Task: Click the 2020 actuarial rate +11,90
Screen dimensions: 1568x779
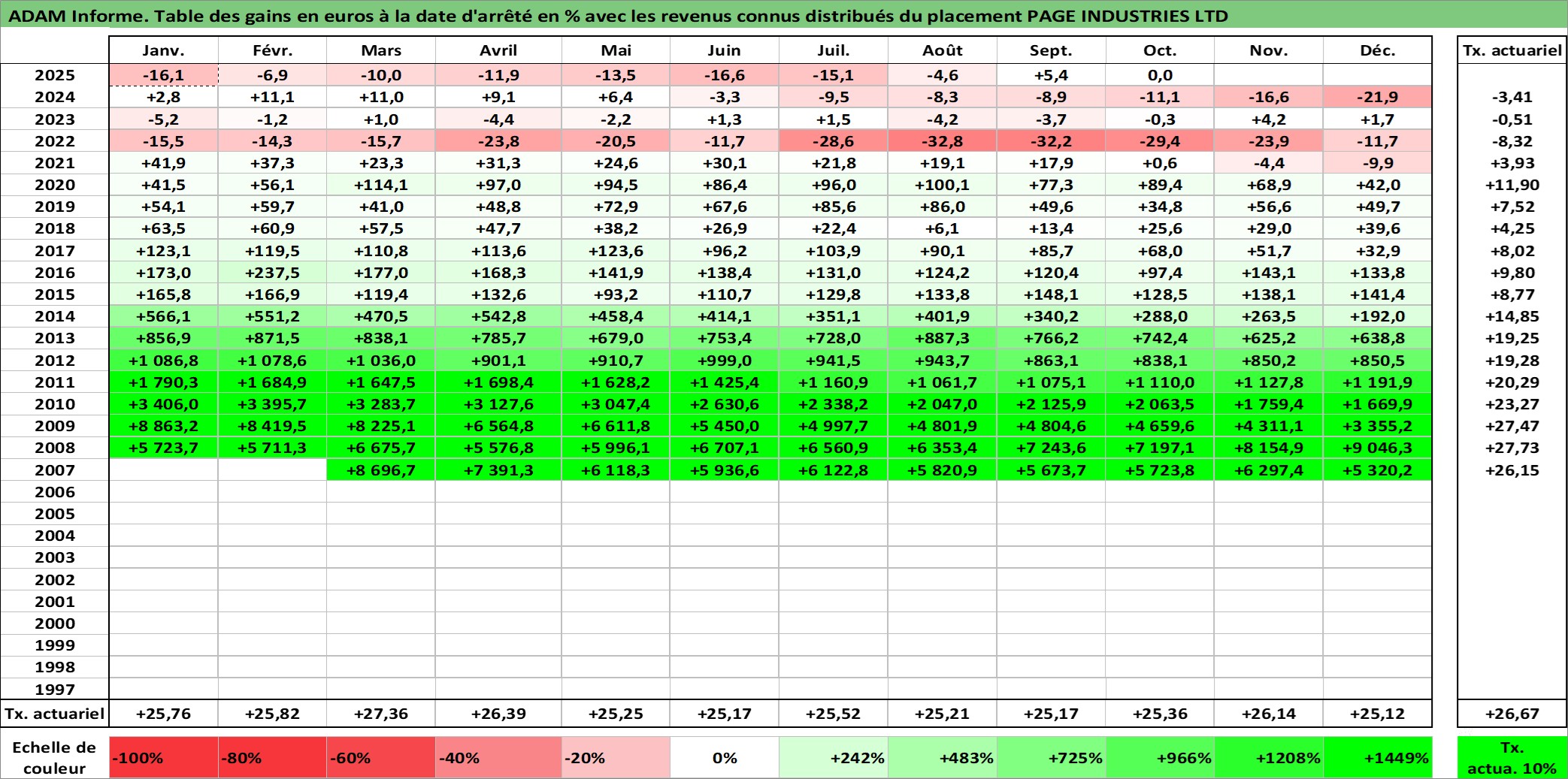Action: point(1512,185)
